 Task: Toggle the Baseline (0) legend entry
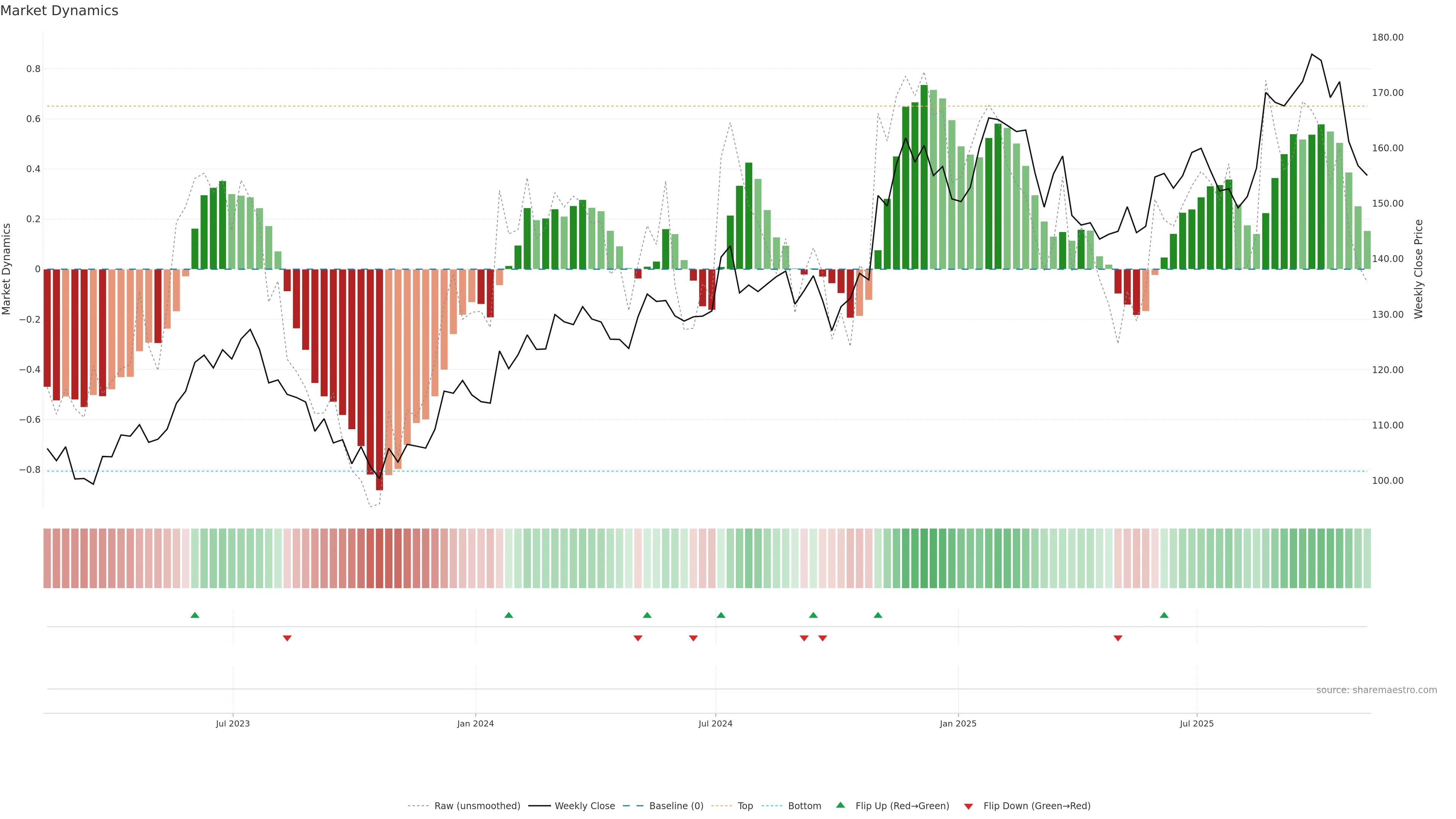pyautogui.click(x=676, y=805)
